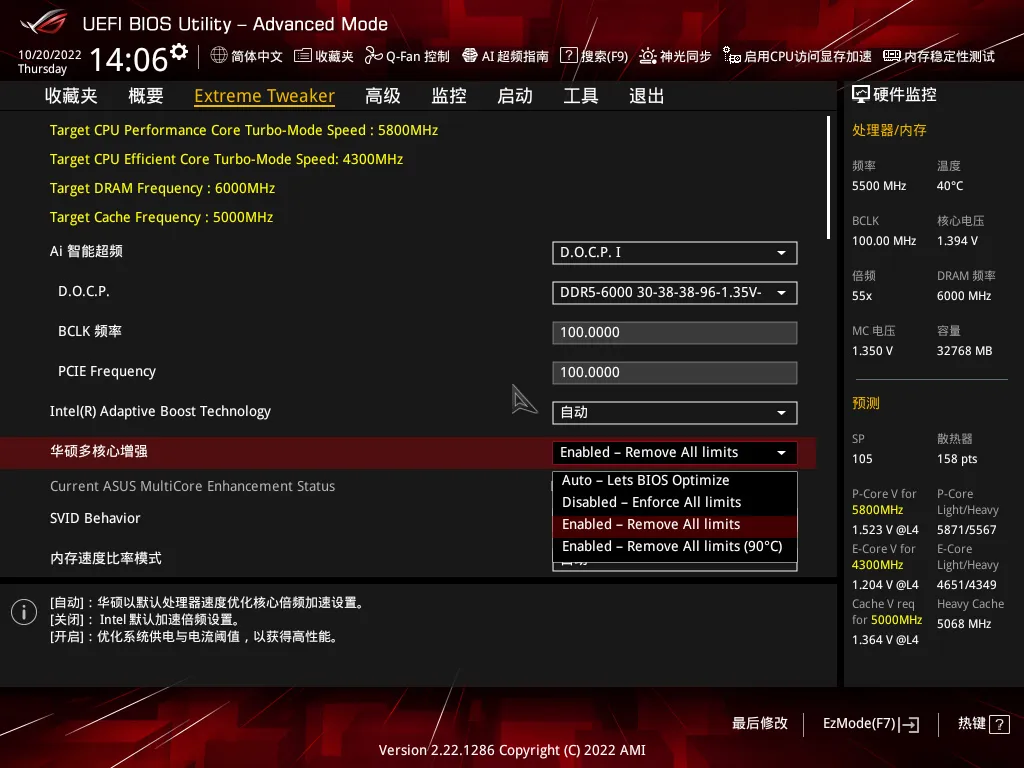Click the 预测 section heading

click(865, 403)
